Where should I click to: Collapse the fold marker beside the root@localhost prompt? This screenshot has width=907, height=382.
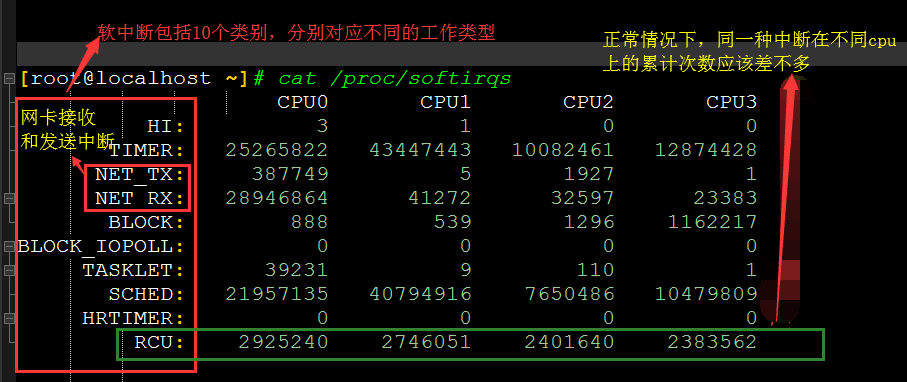[8, 78]
